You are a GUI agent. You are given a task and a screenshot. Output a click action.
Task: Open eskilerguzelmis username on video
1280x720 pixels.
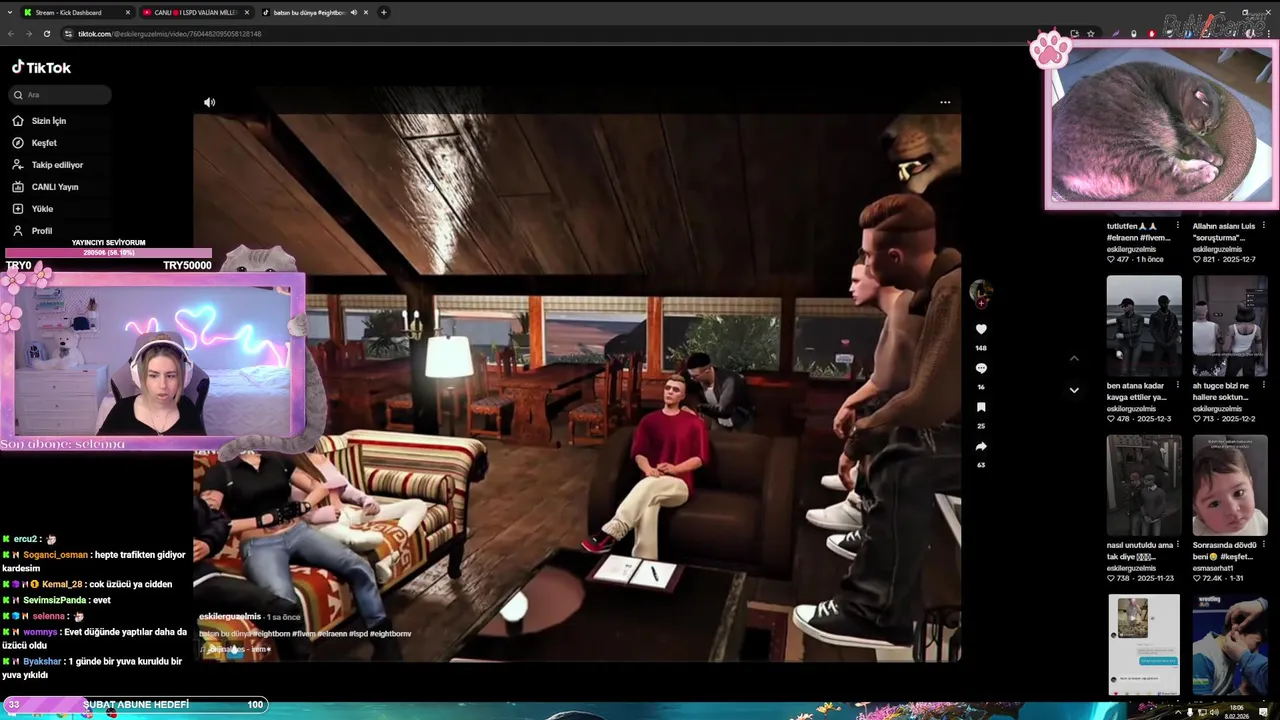(x=230, y=617)
